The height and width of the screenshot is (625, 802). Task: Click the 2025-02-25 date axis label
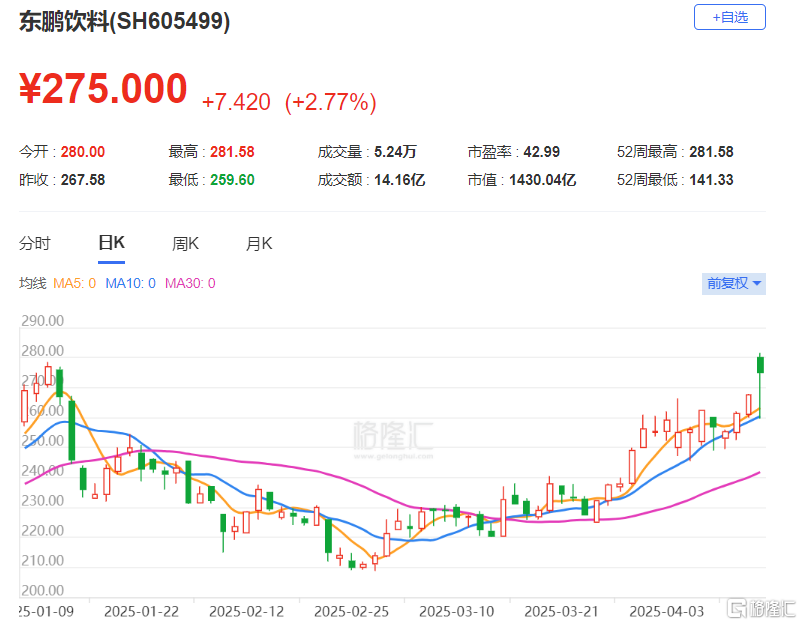tap(351, 612)
